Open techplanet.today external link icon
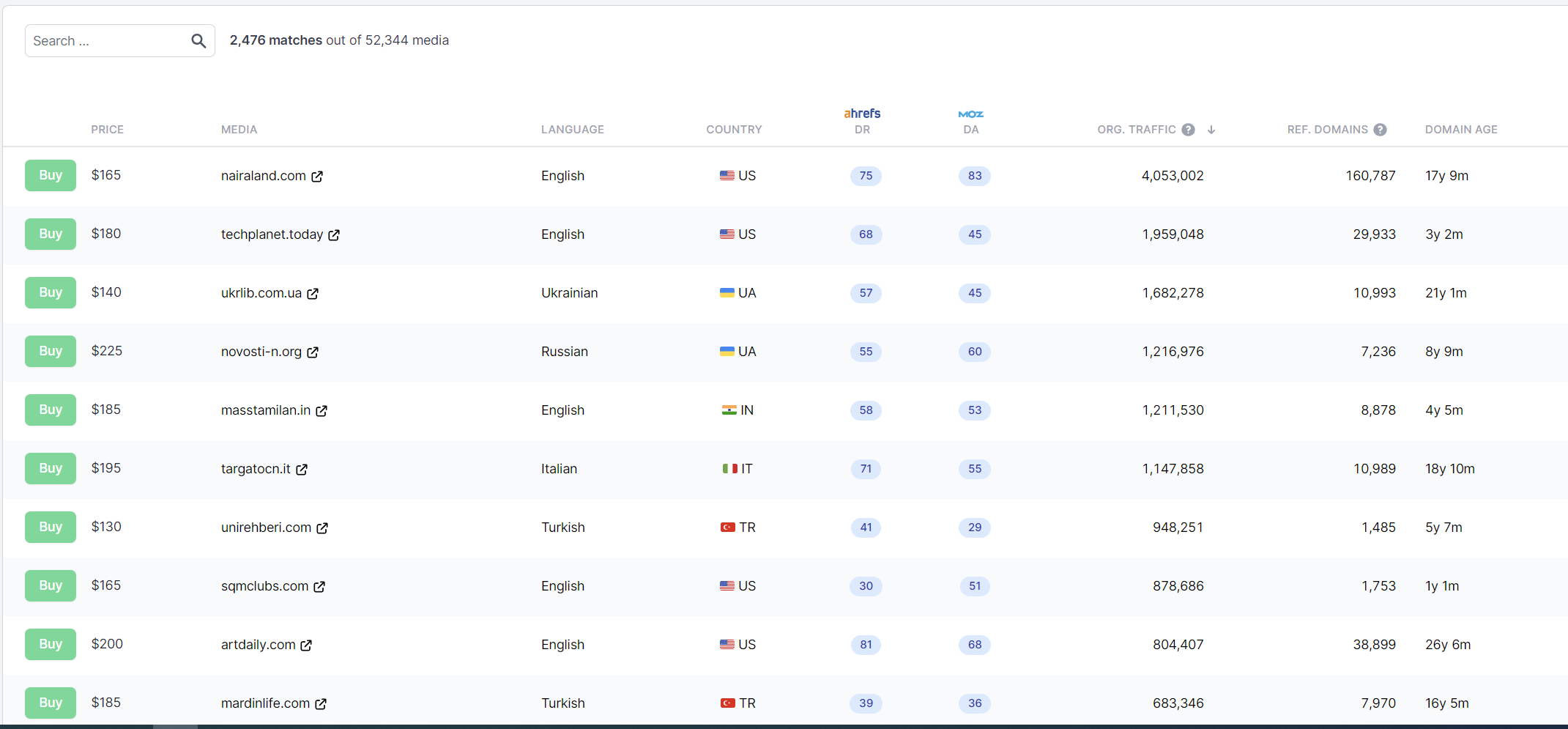 tap(334, 235)
